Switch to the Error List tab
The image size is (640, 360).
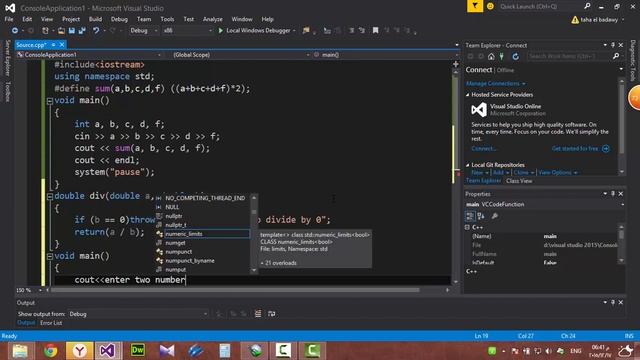(51, 323)
